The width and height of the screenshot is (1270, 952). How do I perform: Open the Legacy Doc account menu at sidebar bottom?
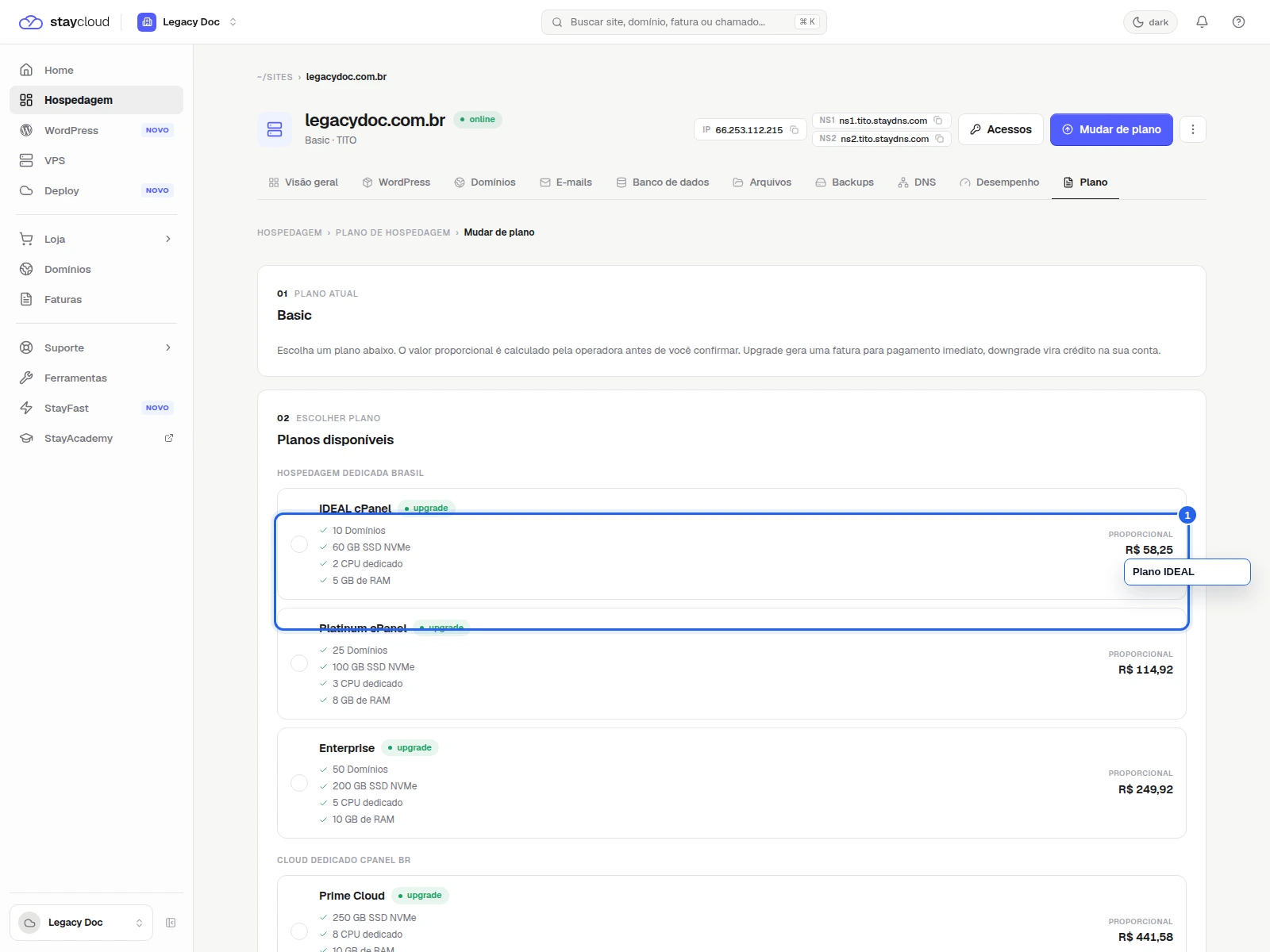81,923
